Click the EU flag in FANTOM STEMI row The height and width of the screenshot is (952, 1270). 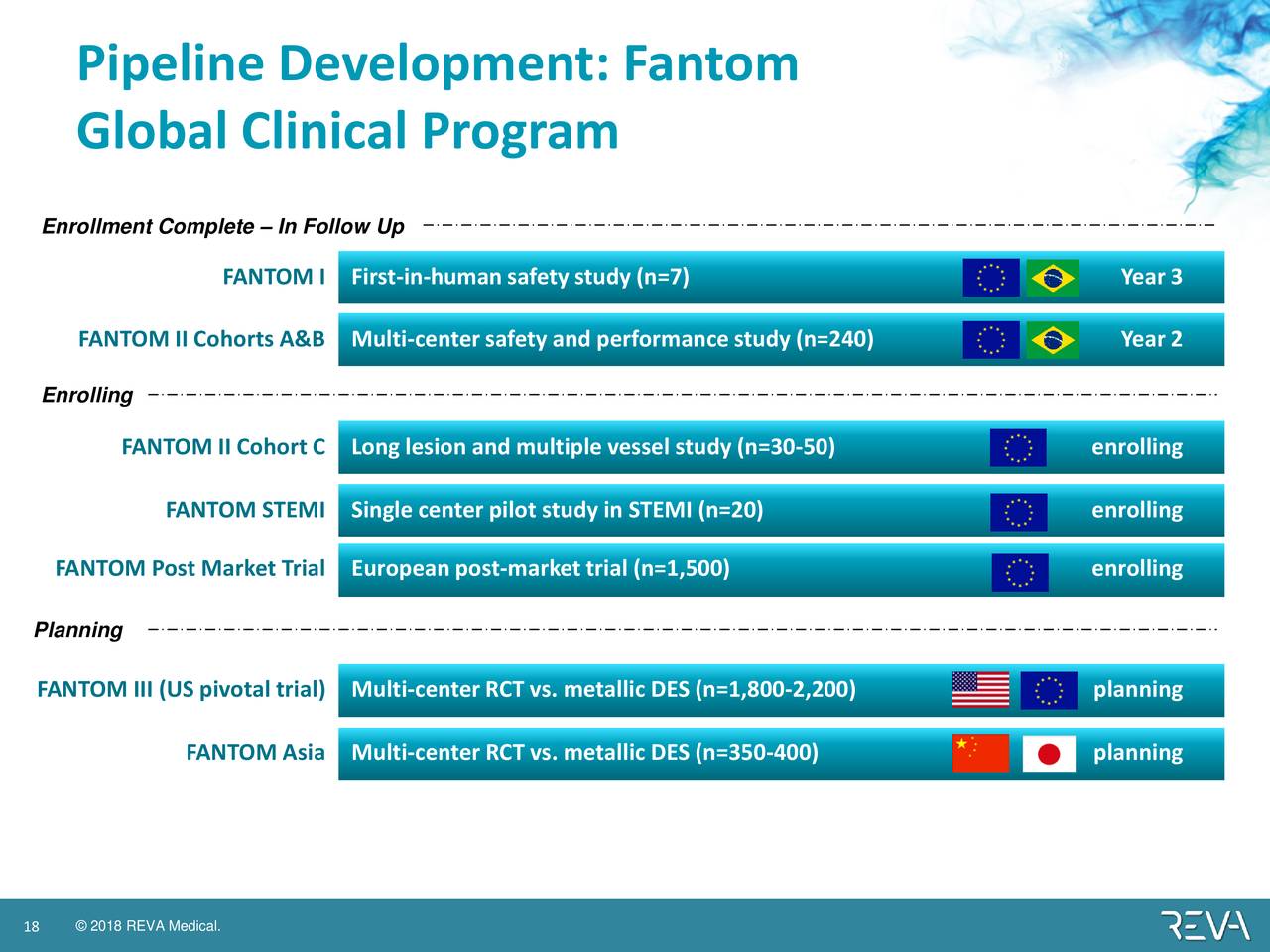pyautogui.click(x=1018, y=512)
